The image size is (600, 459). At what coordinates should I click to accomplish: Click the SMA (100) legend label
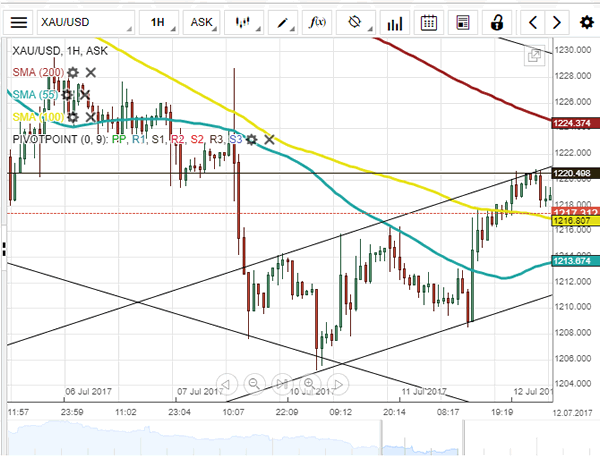click(38, 117)
